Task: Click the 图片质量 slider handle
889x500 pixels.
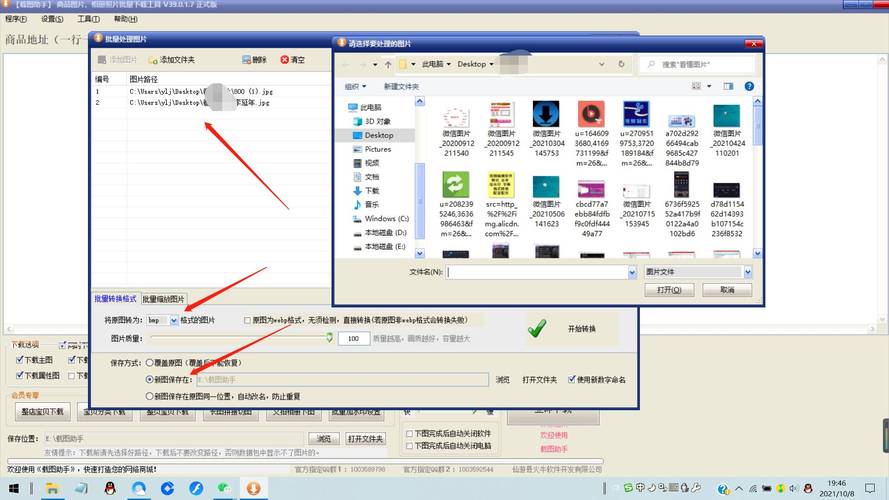Action: tap(328, 338)
